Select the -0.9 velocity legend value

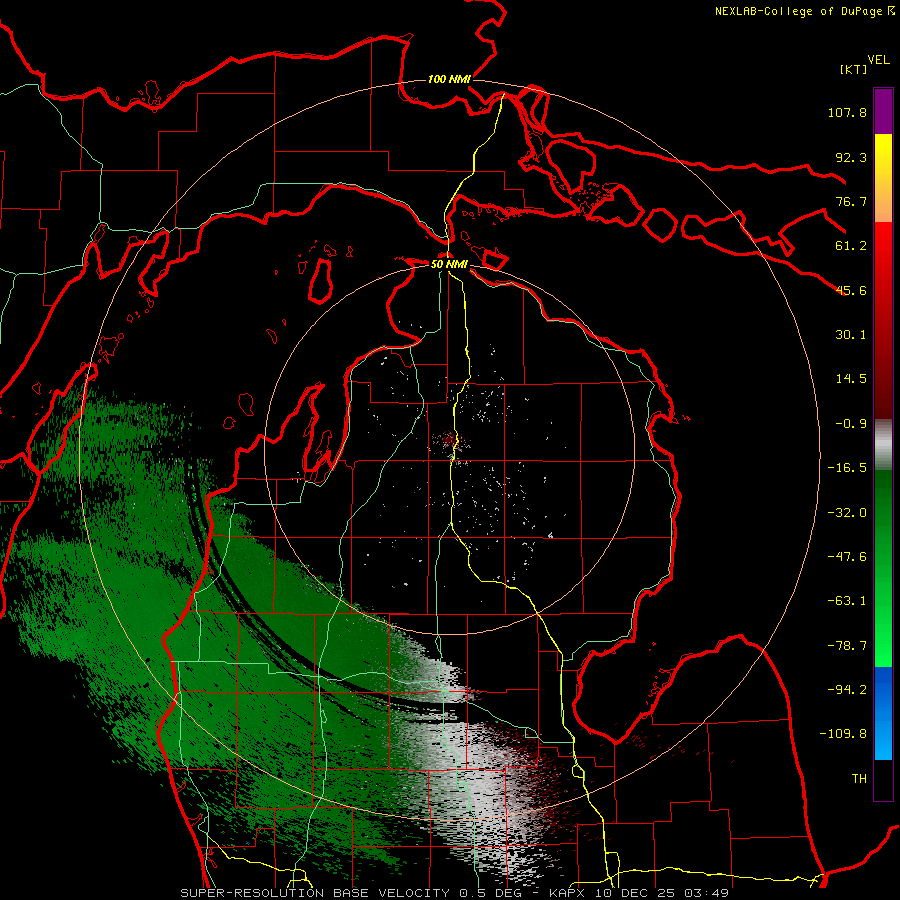851,424
